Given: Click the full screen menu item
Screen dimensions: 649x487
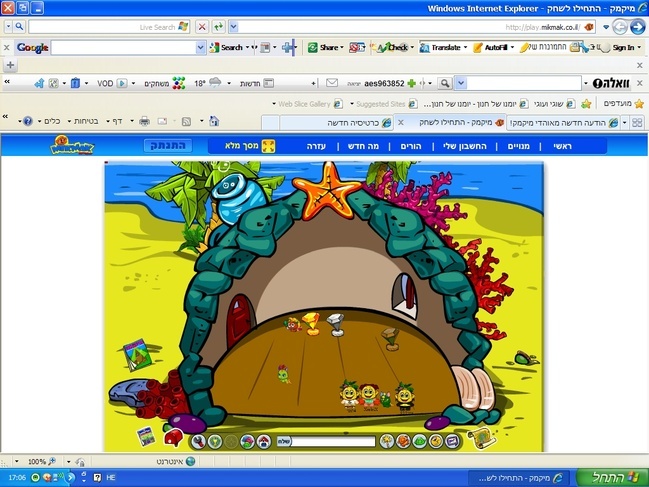Looking at the screenshot, I should coord(250,146).
